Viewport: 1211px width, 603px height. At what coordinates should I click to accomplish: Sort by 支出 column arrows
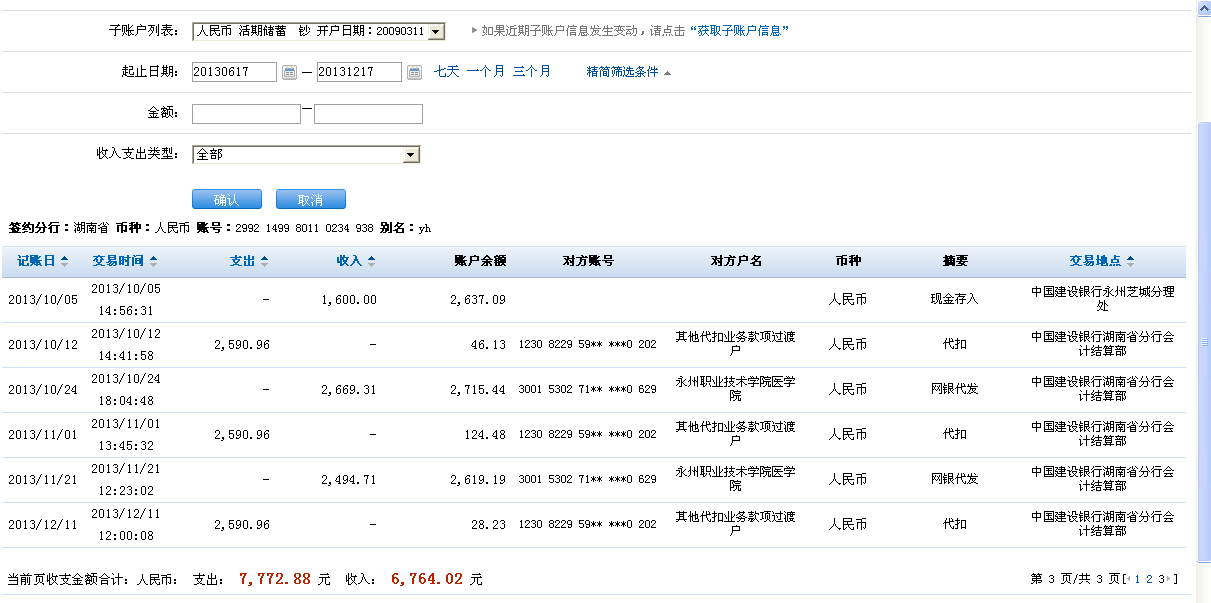(x=264, y=261)
